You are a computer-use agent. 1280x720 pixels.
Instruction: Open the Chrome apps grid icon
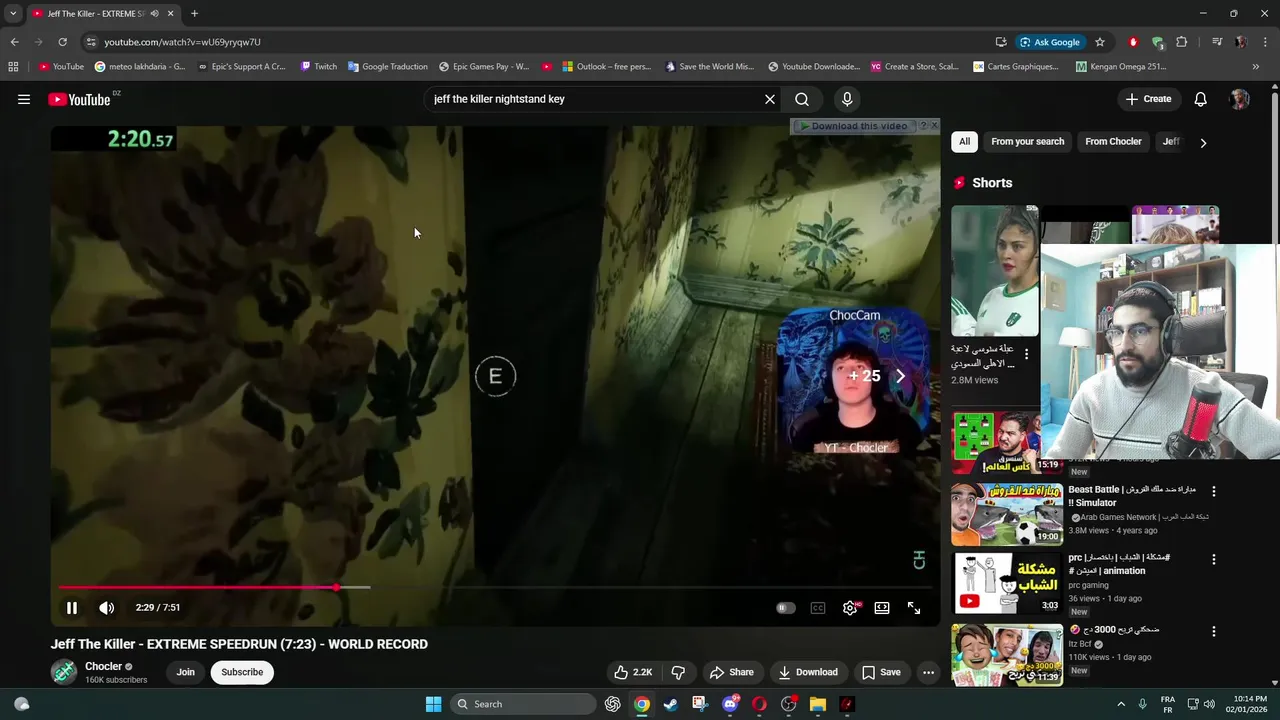point(13,67)
